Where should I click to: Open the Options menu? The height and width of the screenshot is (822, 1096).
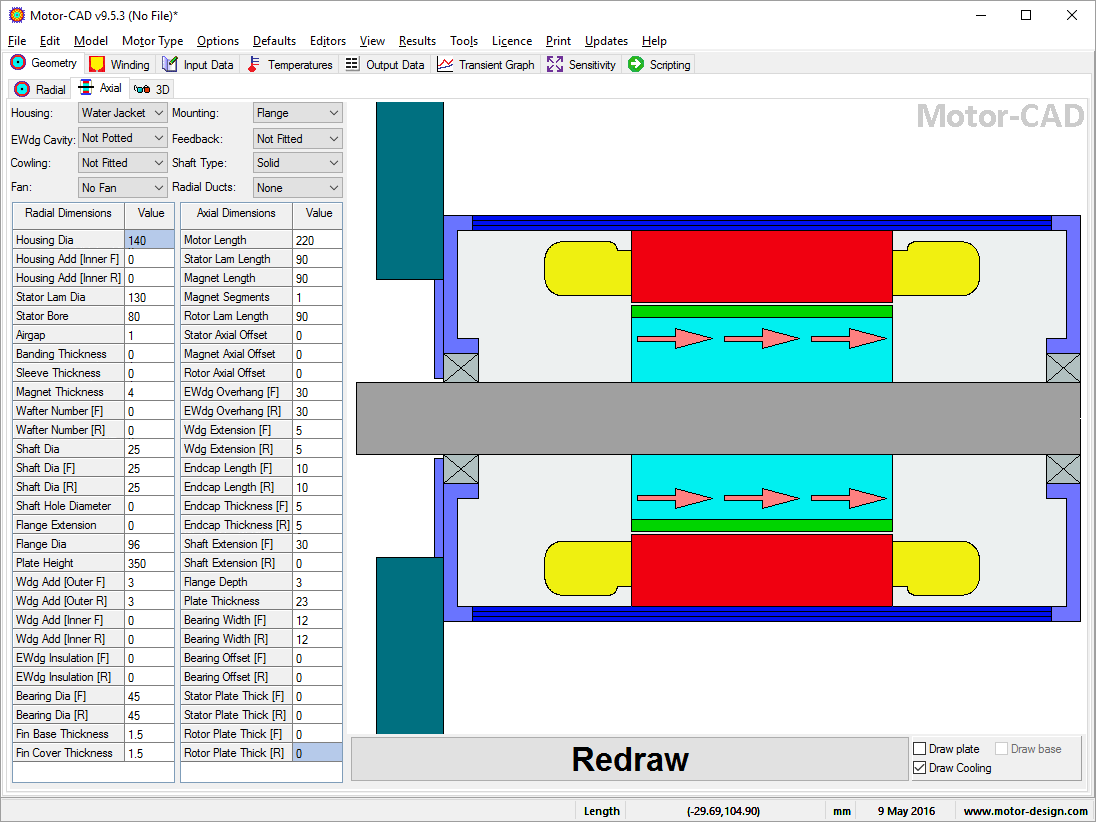click(218, 41)
